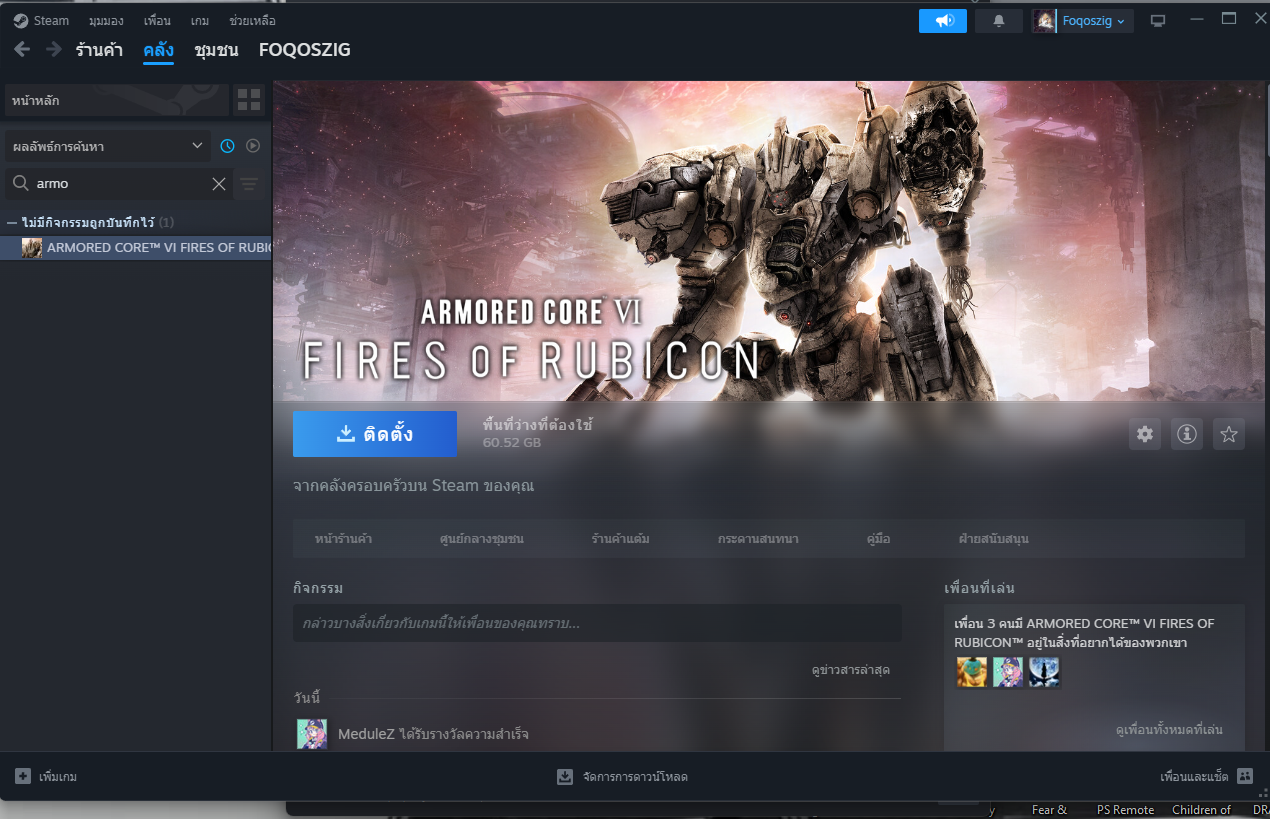
Task: Open the เพื่อน menu
Action: [157, 21]
